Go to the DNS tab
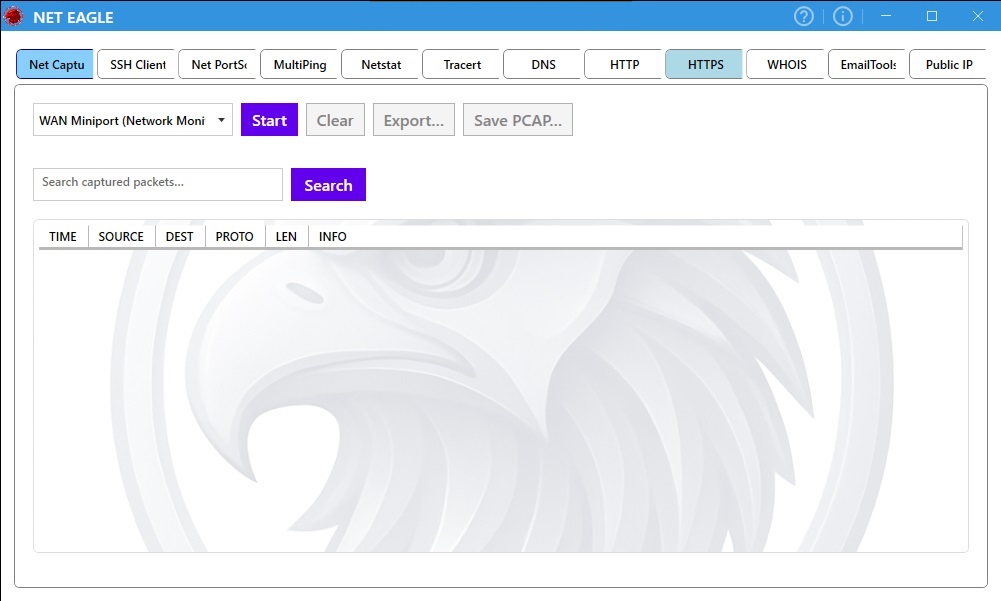Viewport: 1001px width, 601px height. [542, 65]
